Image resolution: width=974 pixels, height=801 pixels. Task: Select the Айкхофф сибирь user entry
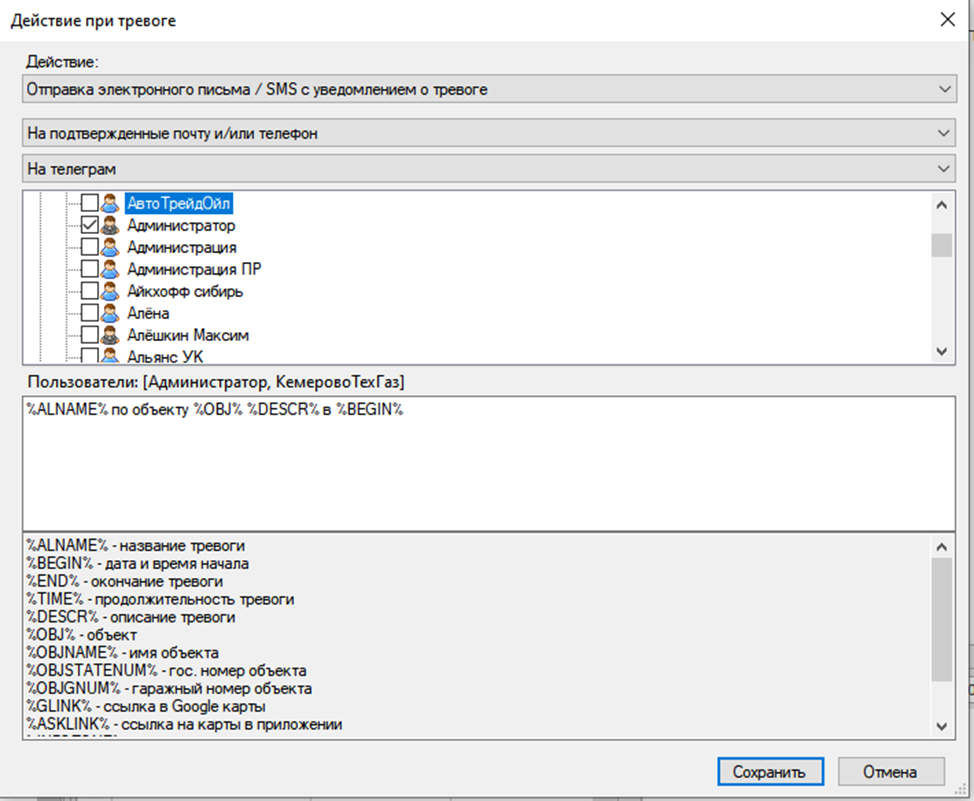tap(184, 292)
